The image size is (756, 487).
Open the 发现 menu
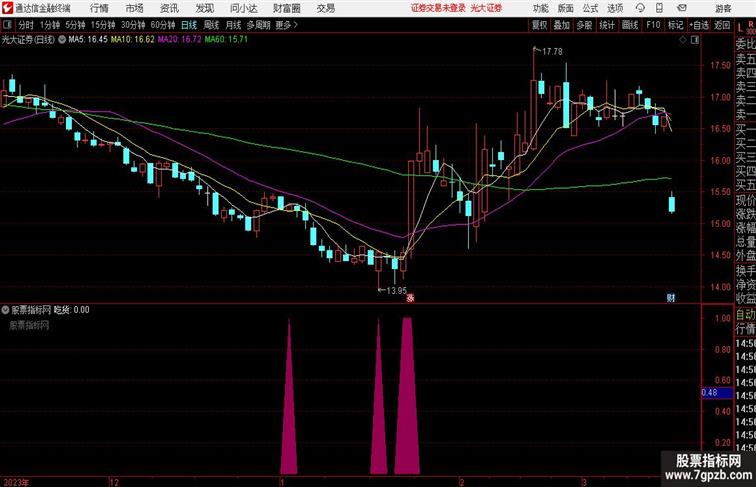tap(204, 8)
